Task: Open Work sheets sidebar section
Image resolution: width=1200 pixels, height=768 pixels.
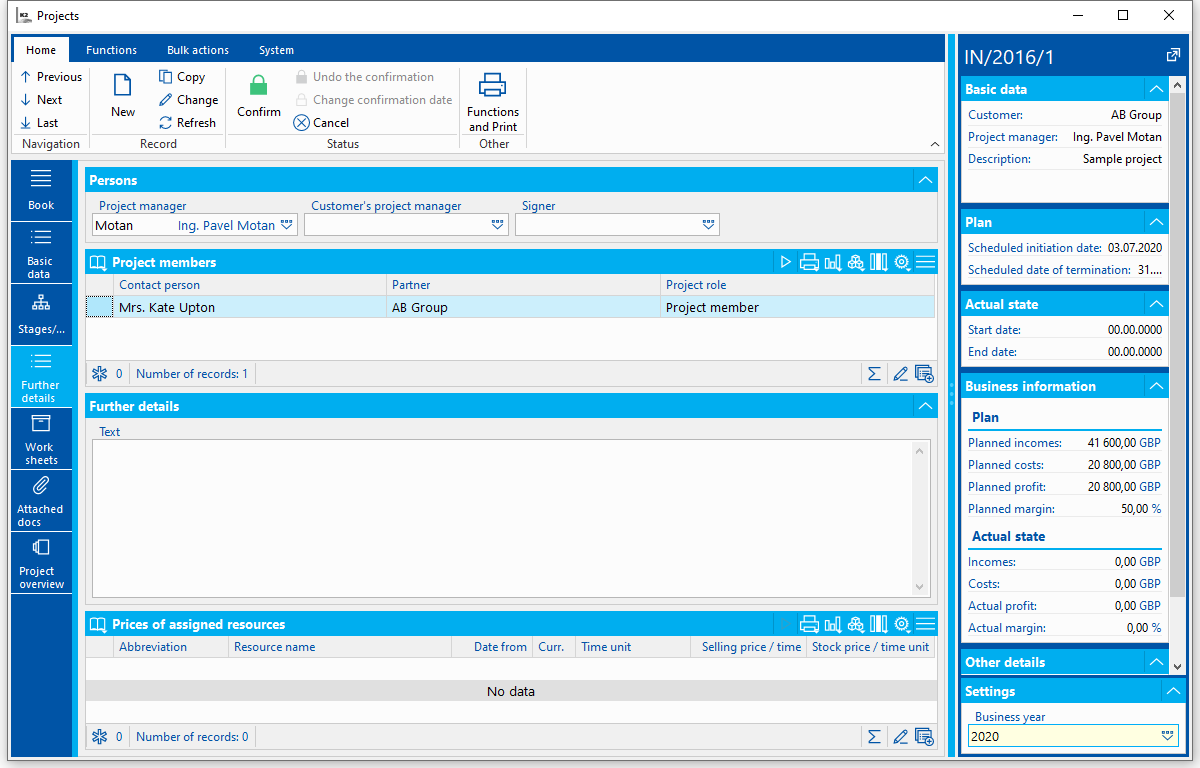Action: point(41,439)
